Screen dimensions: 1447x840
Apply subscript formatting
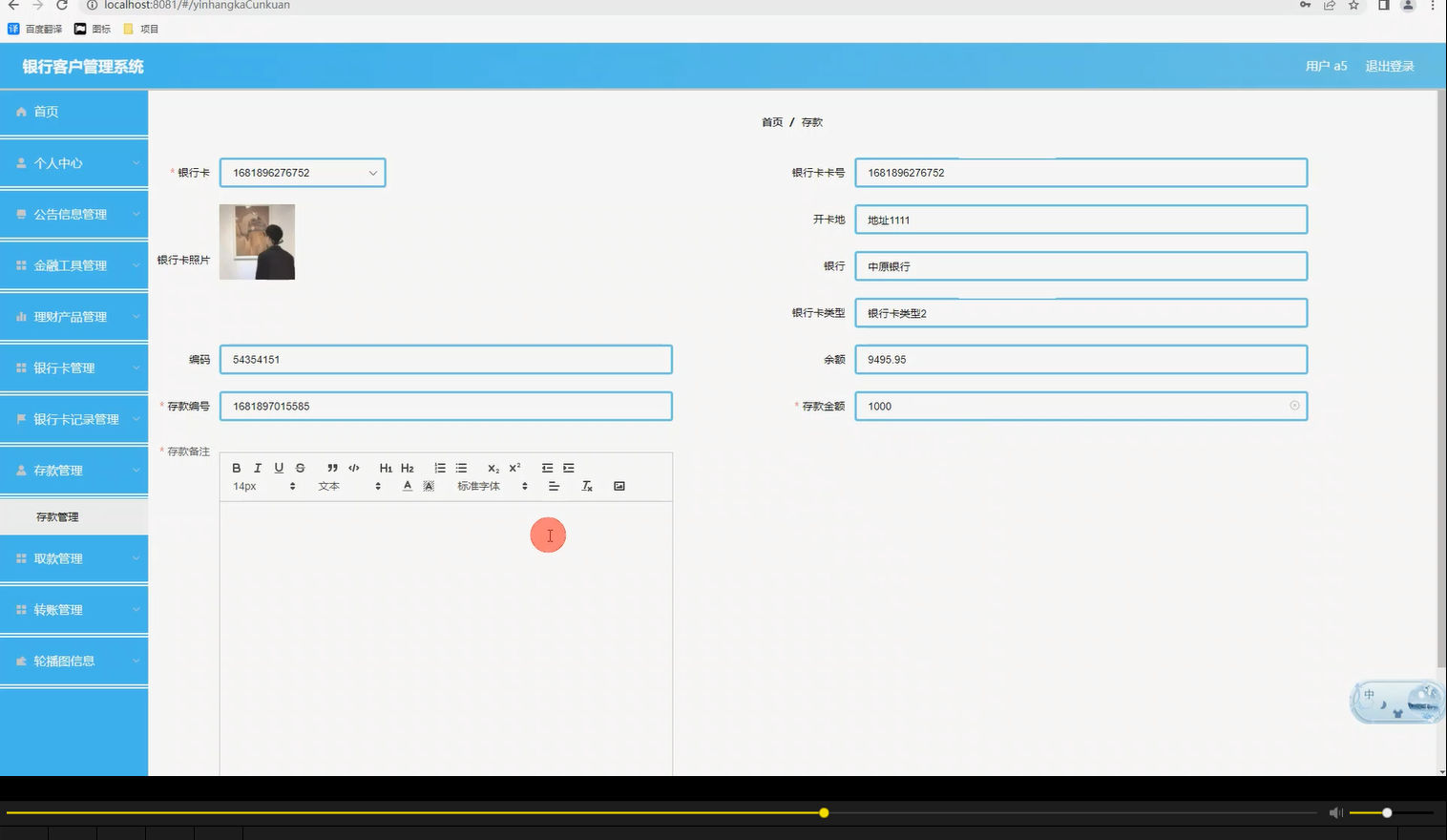point(493,468)
